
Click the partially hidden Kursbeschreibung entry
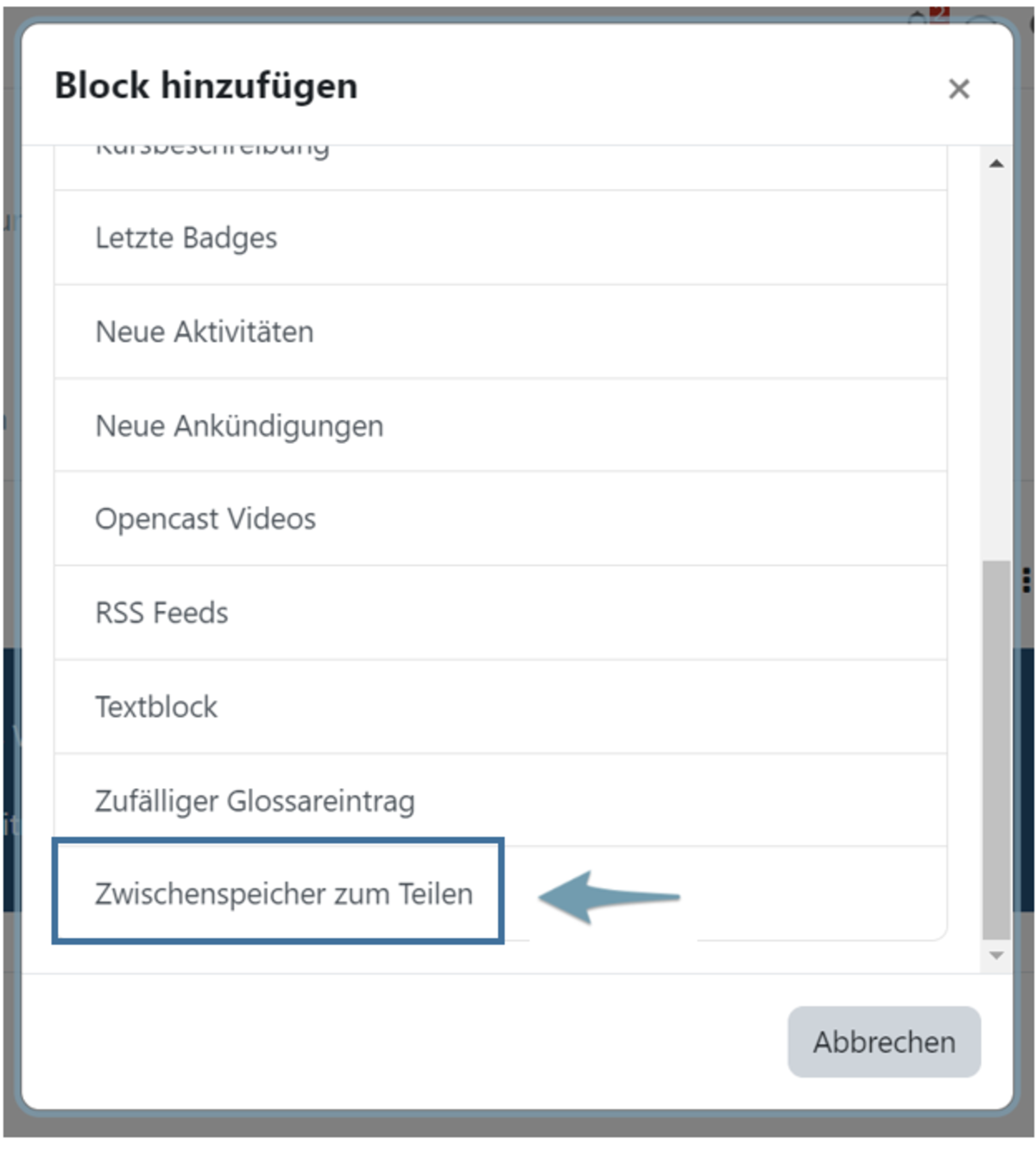click(212, 153)
